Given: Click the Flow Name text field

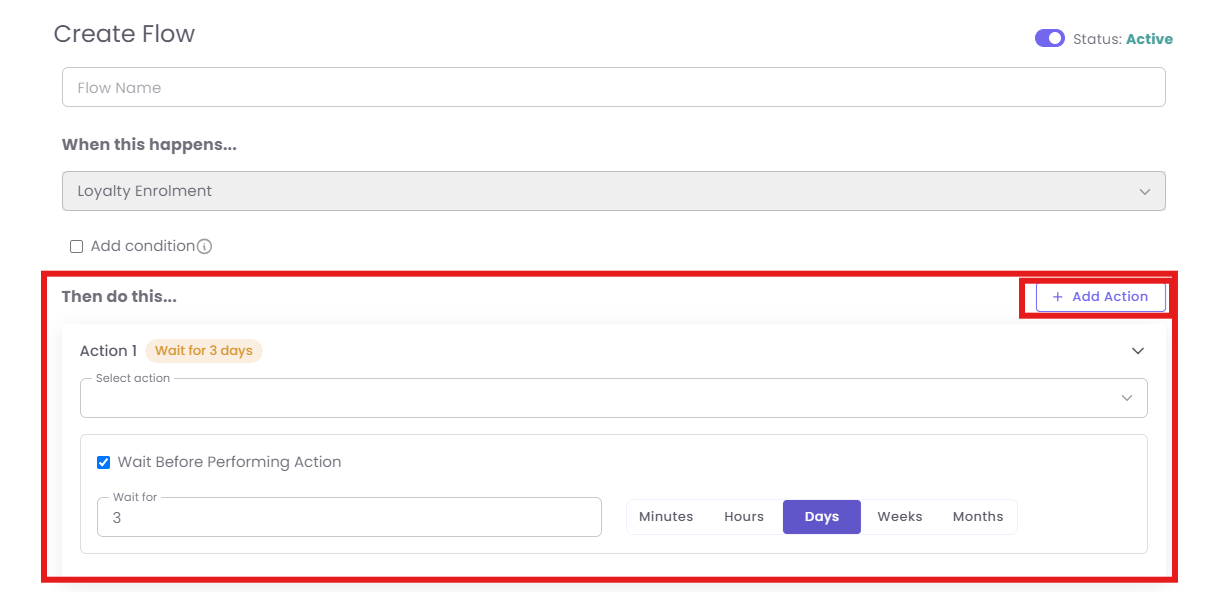Looking at the screenshot, I should click(x=612, y=87).
